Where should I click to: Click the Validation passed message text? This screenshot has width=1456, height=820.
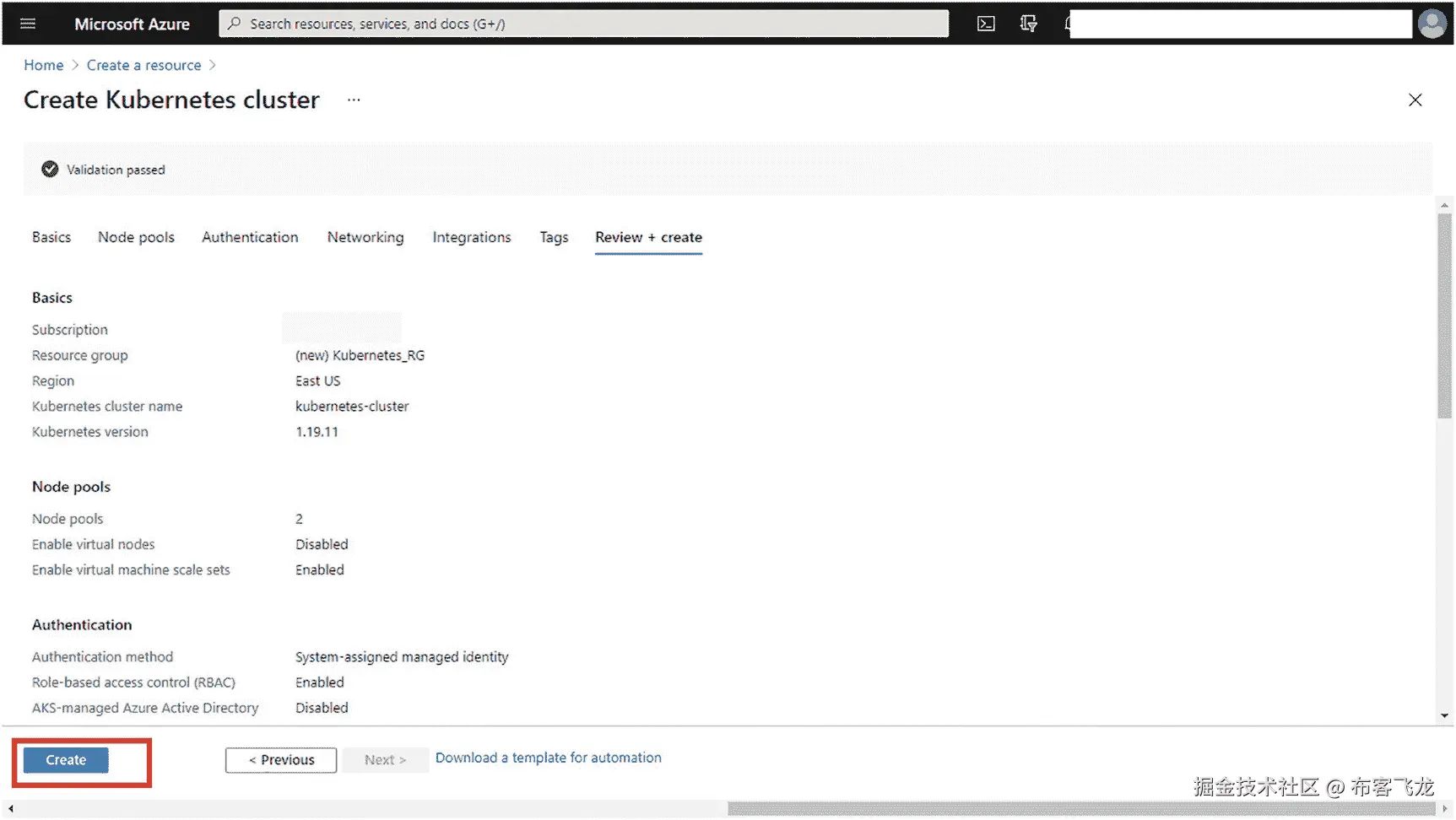(116, 170)
